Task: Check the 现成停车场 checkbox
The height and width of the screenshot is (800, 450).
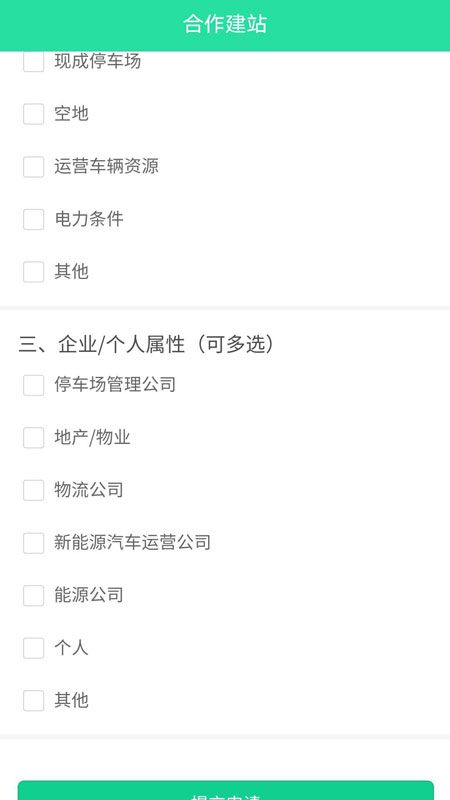Action: click(x=34, y=61)
